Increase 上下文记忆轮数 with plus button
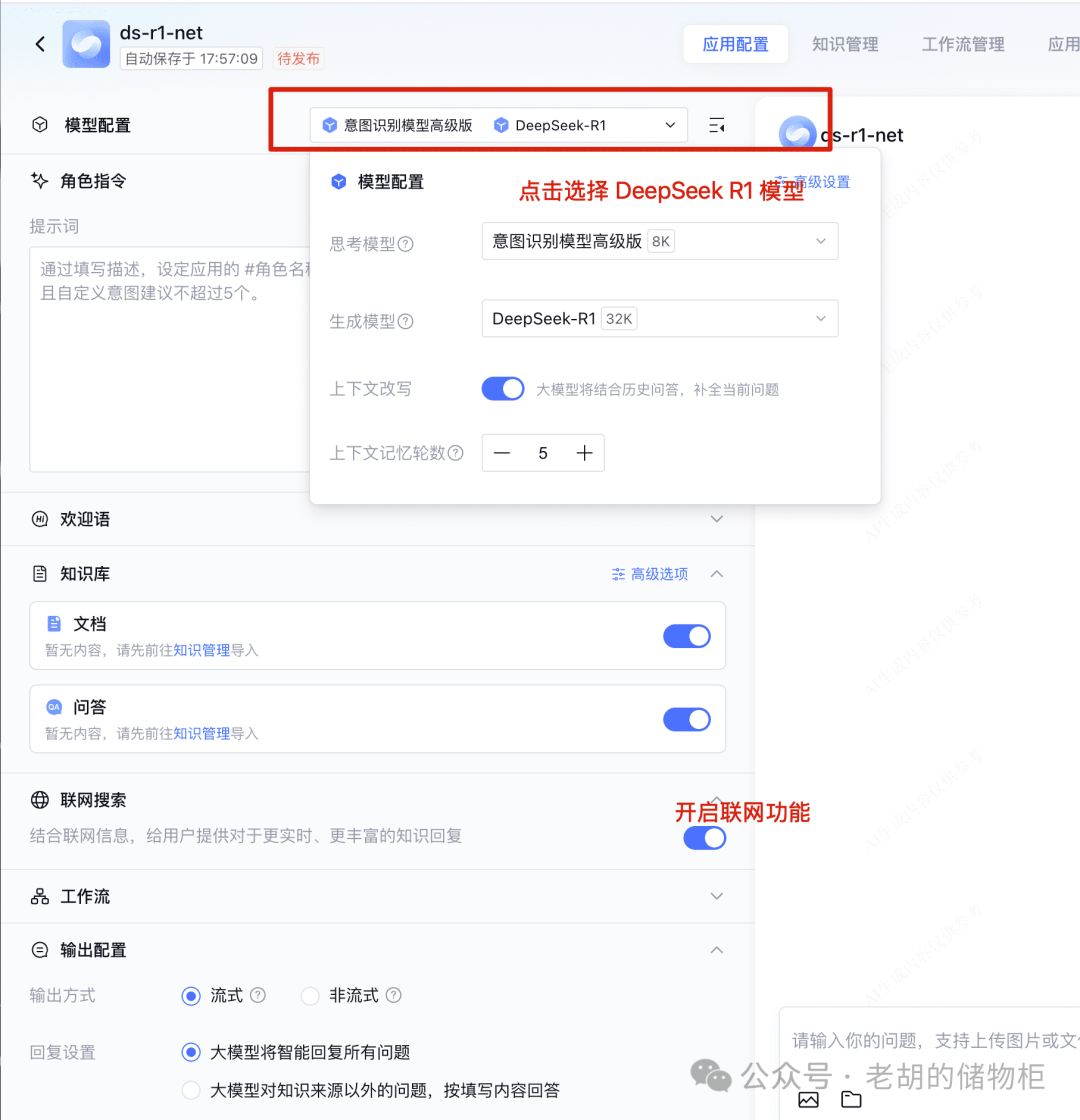 [x=584, y=453]
